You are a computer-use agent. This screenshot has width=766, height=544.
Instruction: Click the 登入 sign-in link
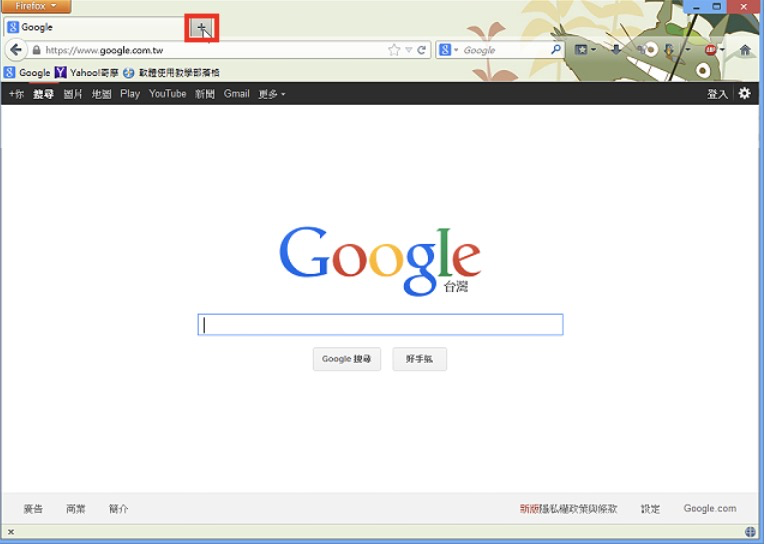(x=717, y=94)
